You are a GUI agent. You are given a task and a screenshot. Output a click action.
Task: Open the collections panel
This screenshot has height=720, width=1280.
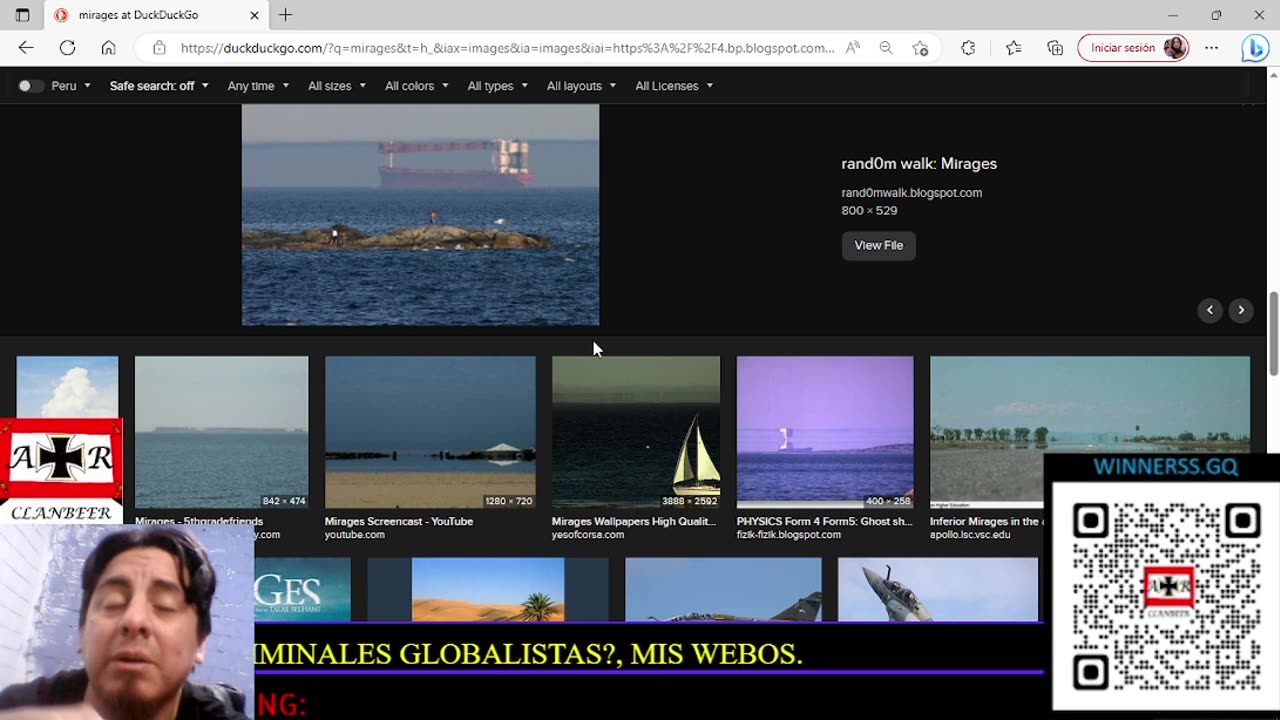click(1055, 48)
